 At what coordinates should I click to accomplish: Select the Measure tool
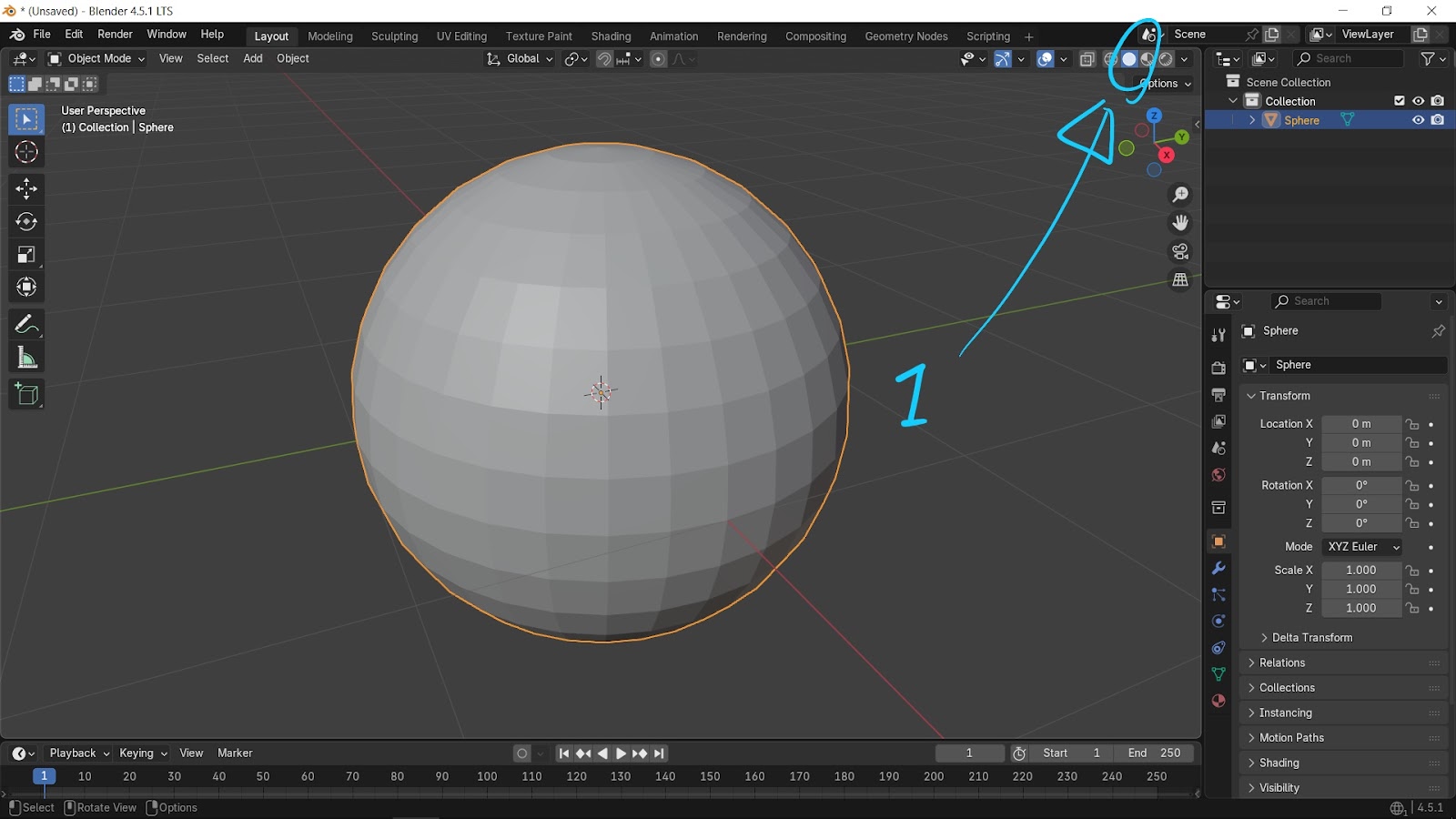(x=26, y=358)
